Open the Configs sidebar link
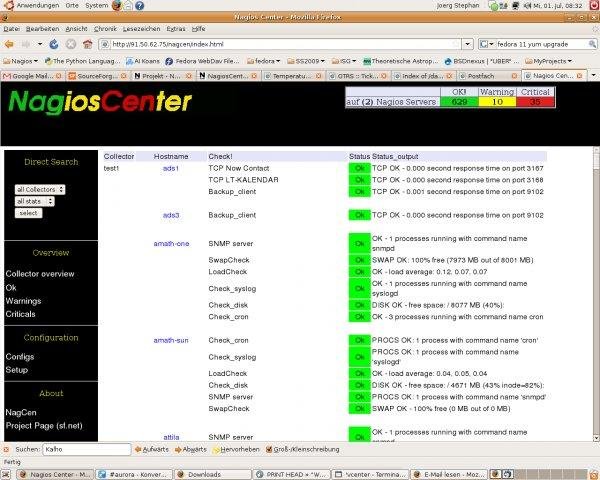Image resolution: width=600 pixels, height=480 pixels. tap(20, 357)
